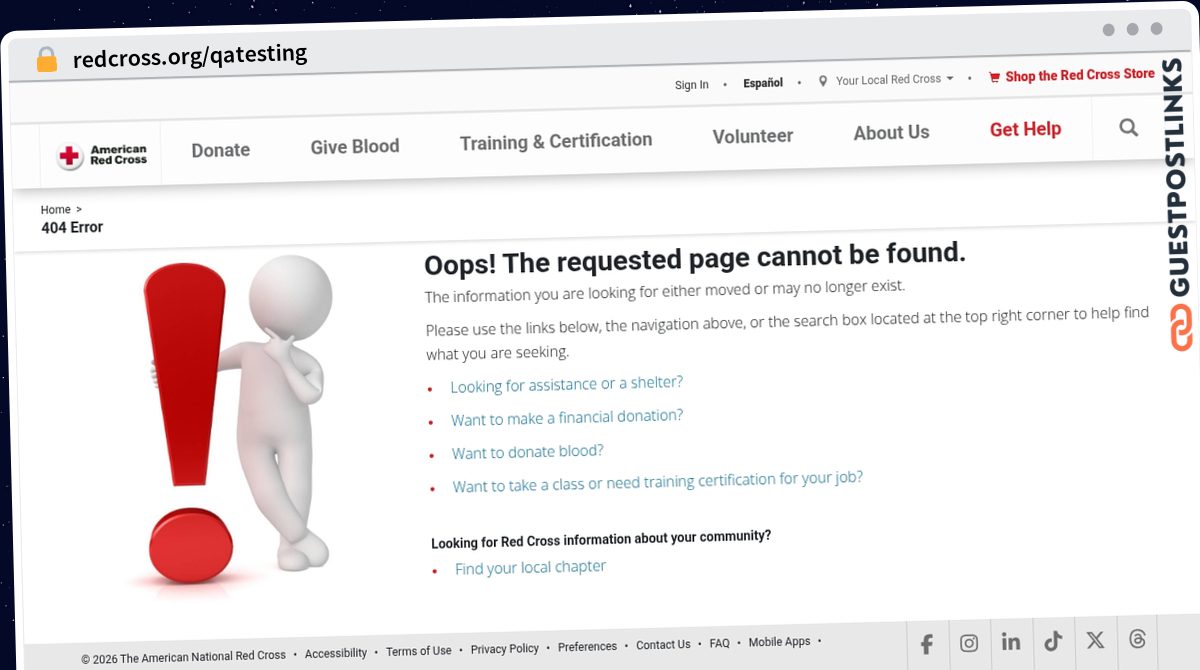
Task: Click training certification class link
Action: 657,482
